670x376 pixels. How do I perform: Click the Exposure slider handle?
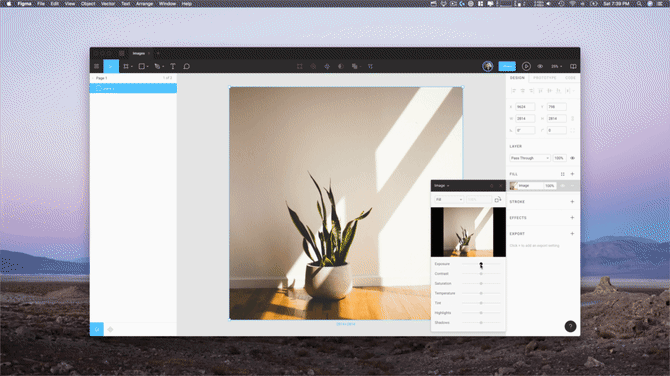coord(481,264)
